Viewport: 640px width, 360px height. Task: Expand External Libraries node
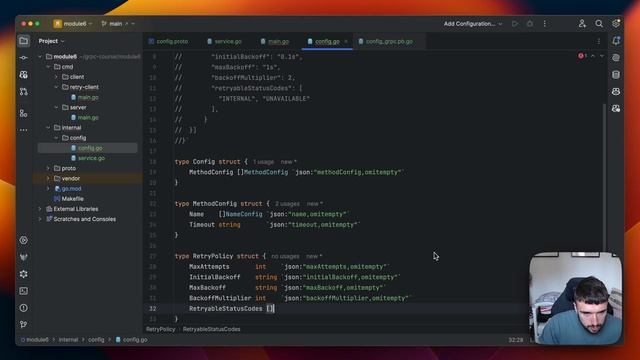pos(40,209)
